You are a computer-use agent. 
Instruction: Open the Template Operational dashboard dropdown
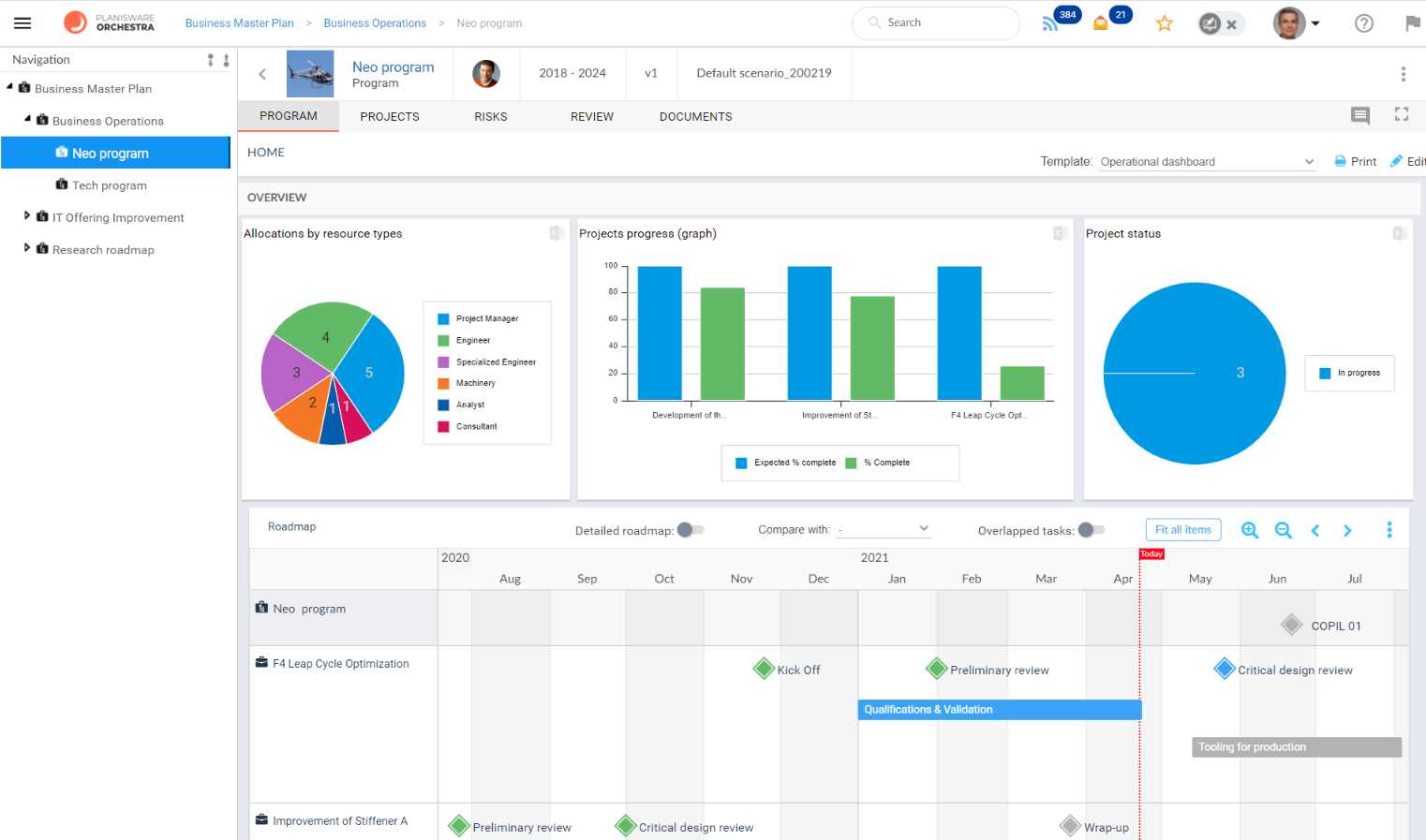pyautogui.click(x=1207, y=162)
